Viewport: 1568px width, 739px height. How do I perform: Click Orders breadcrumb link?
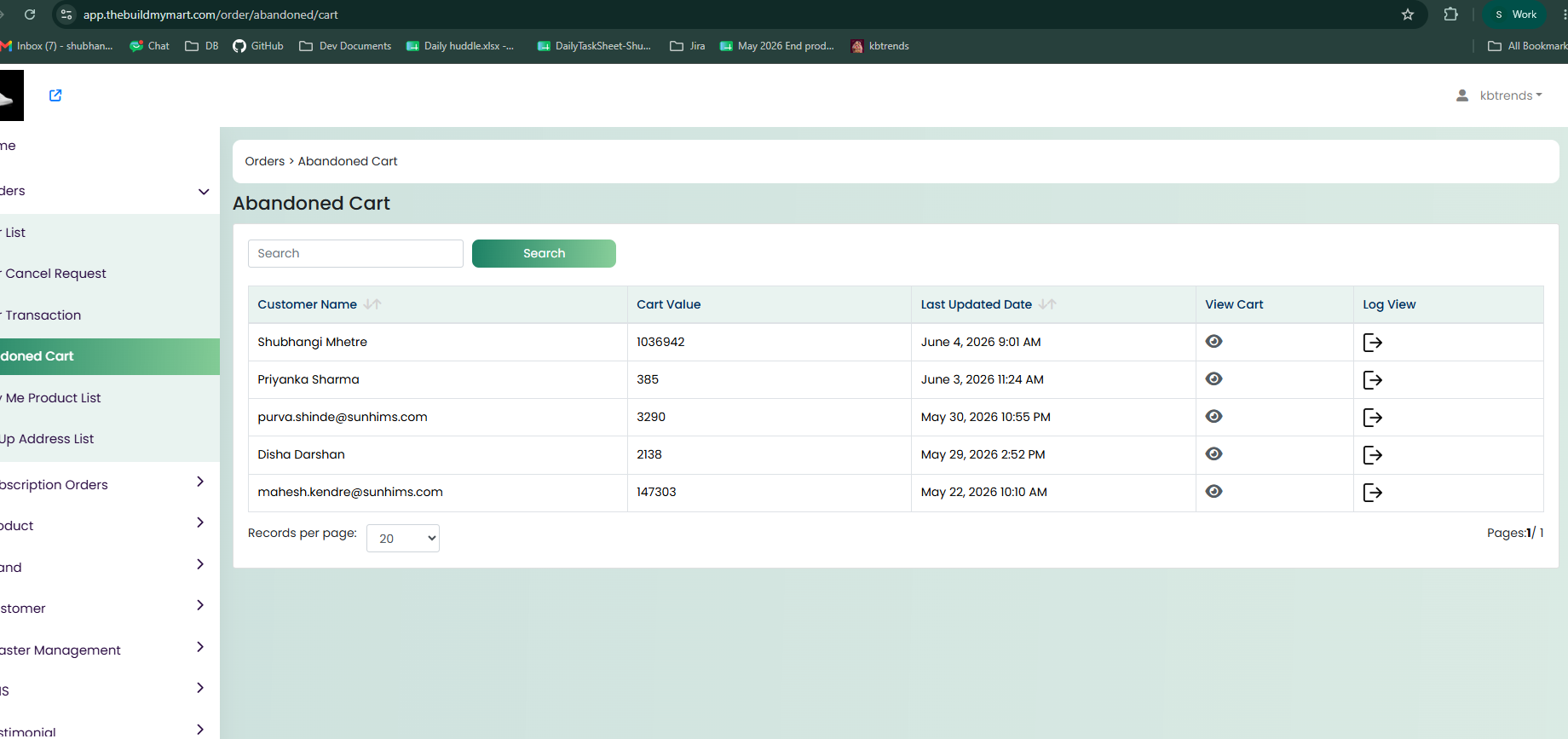coord(265,161)
